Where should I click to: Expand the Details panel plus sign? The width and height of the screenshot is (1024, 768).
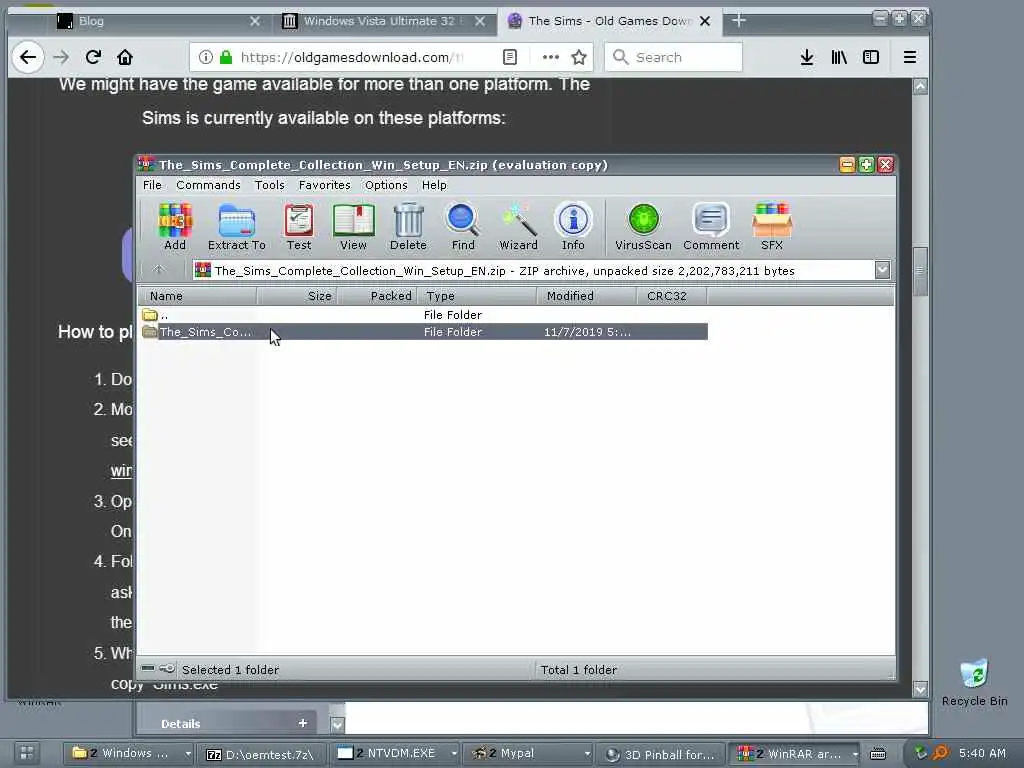[302, 723]
